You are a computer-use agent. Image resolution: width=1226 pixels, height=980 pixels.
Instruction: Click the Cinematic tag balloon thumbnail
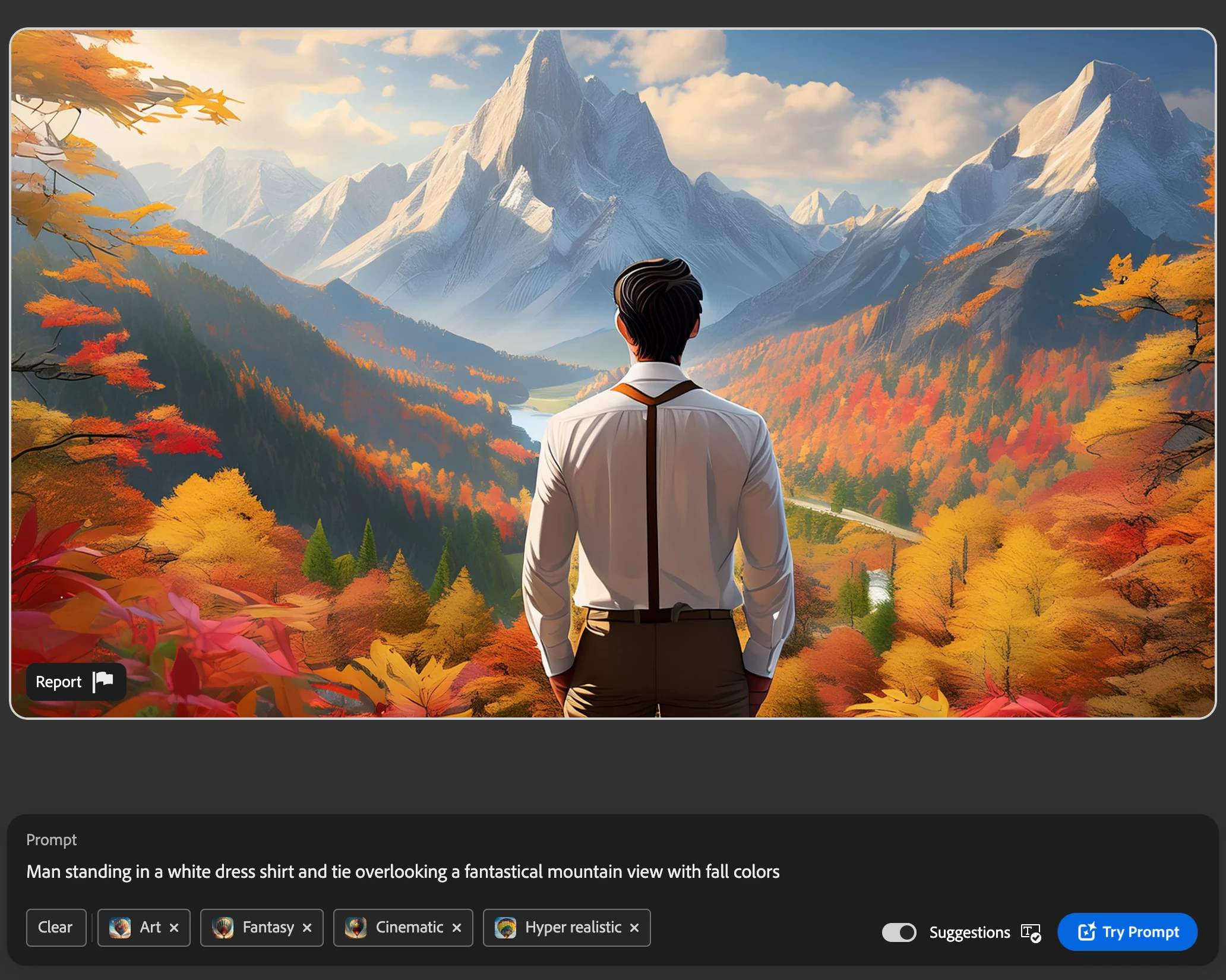click(356, 927)
